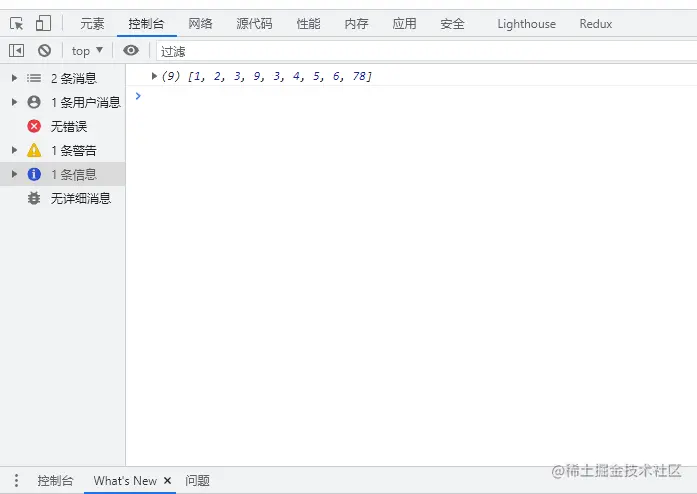The height and width of the screenshot is (494, 697).
Task: Select the 1 条用户消息 sidebar row
Action: pyautogui.click(x=63, y=102)
